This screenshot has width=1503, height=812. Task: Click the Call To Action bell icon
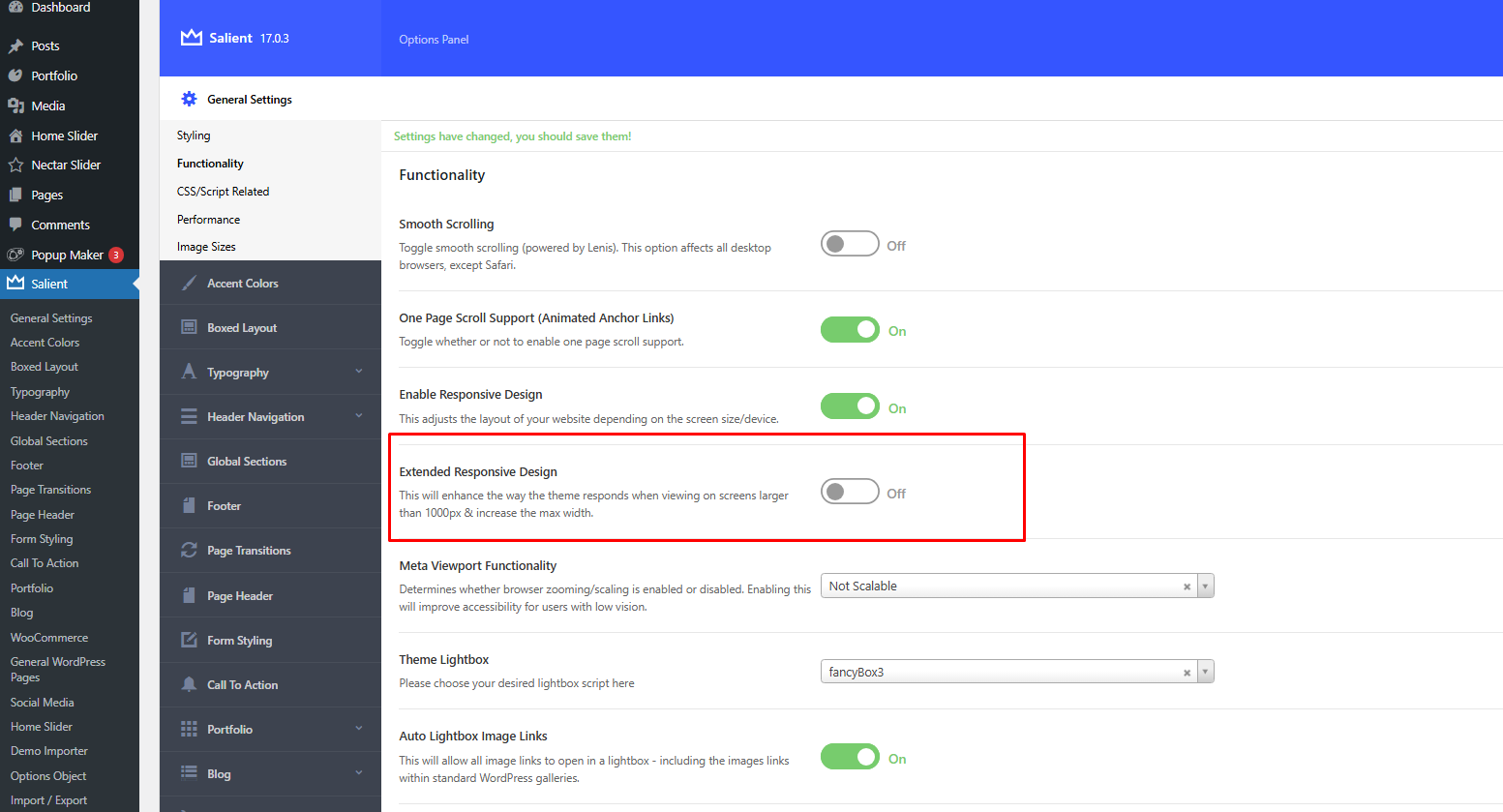tap(189, 685)
